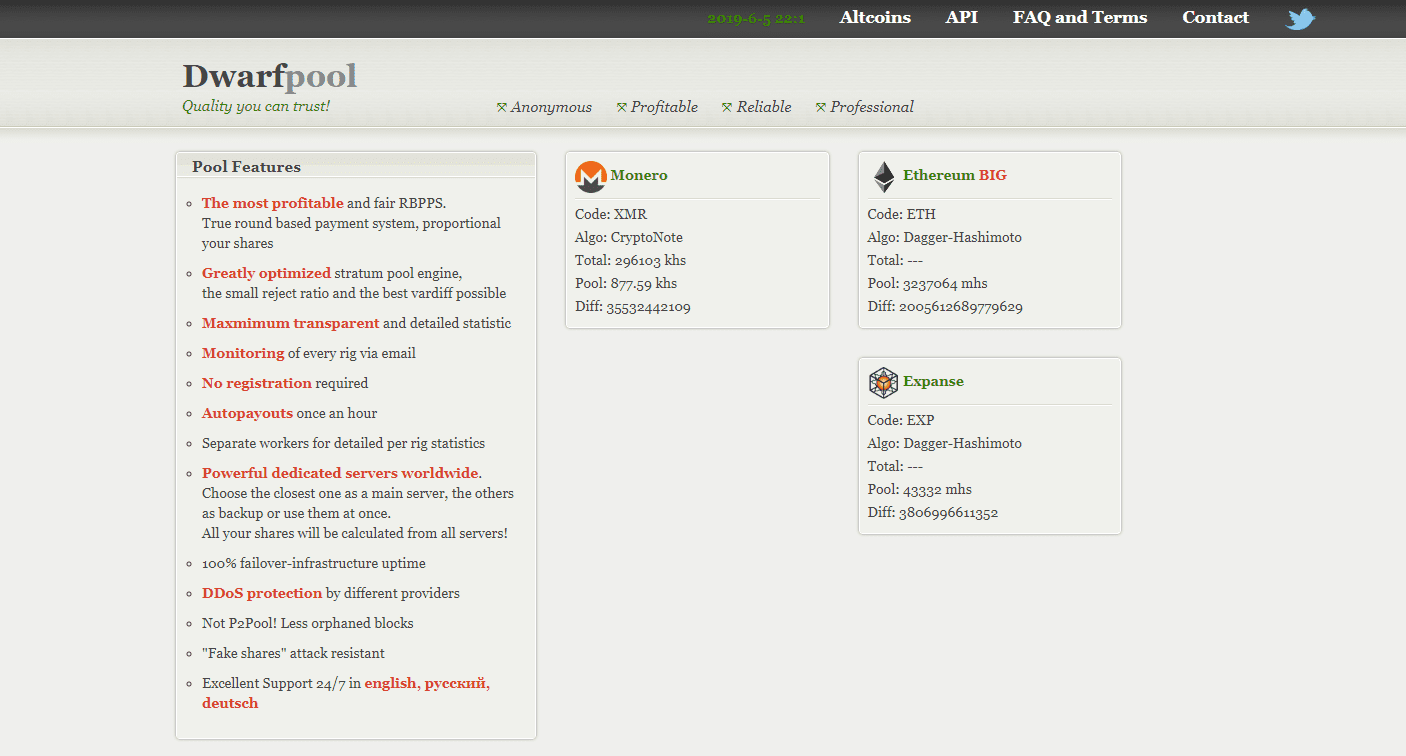Viewport: 1406px width, 756px height.
Task: Open the Contact page
Action: pyautogui.click(x=1215, y=18)
